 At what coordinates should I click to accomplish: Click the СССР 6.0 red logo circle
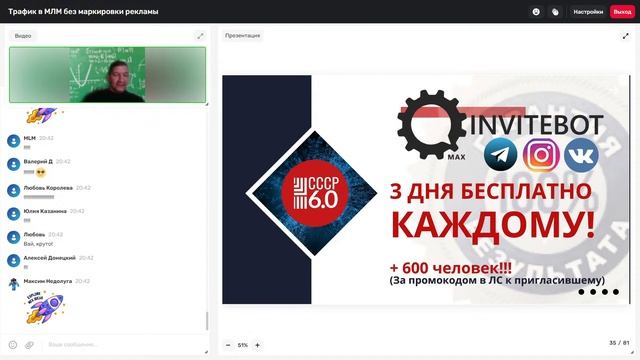pyautogui.click(x=315, y=193)
